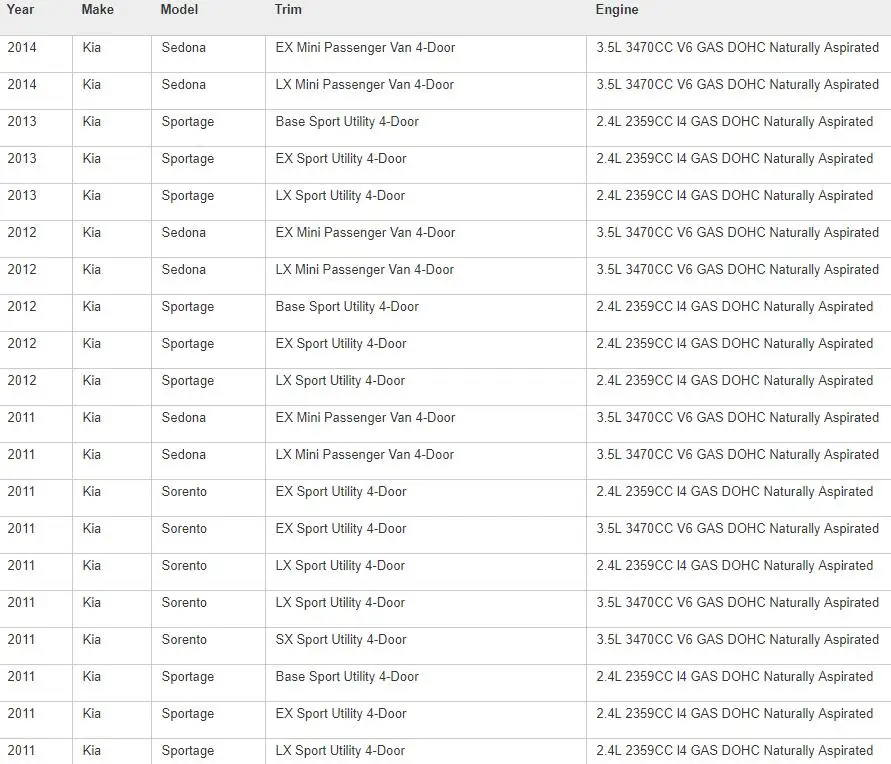The image size is (891, 764).
Task: Select the 2014 Sedona LX Mini Passenger Van trim
Action: click(365, 85)
